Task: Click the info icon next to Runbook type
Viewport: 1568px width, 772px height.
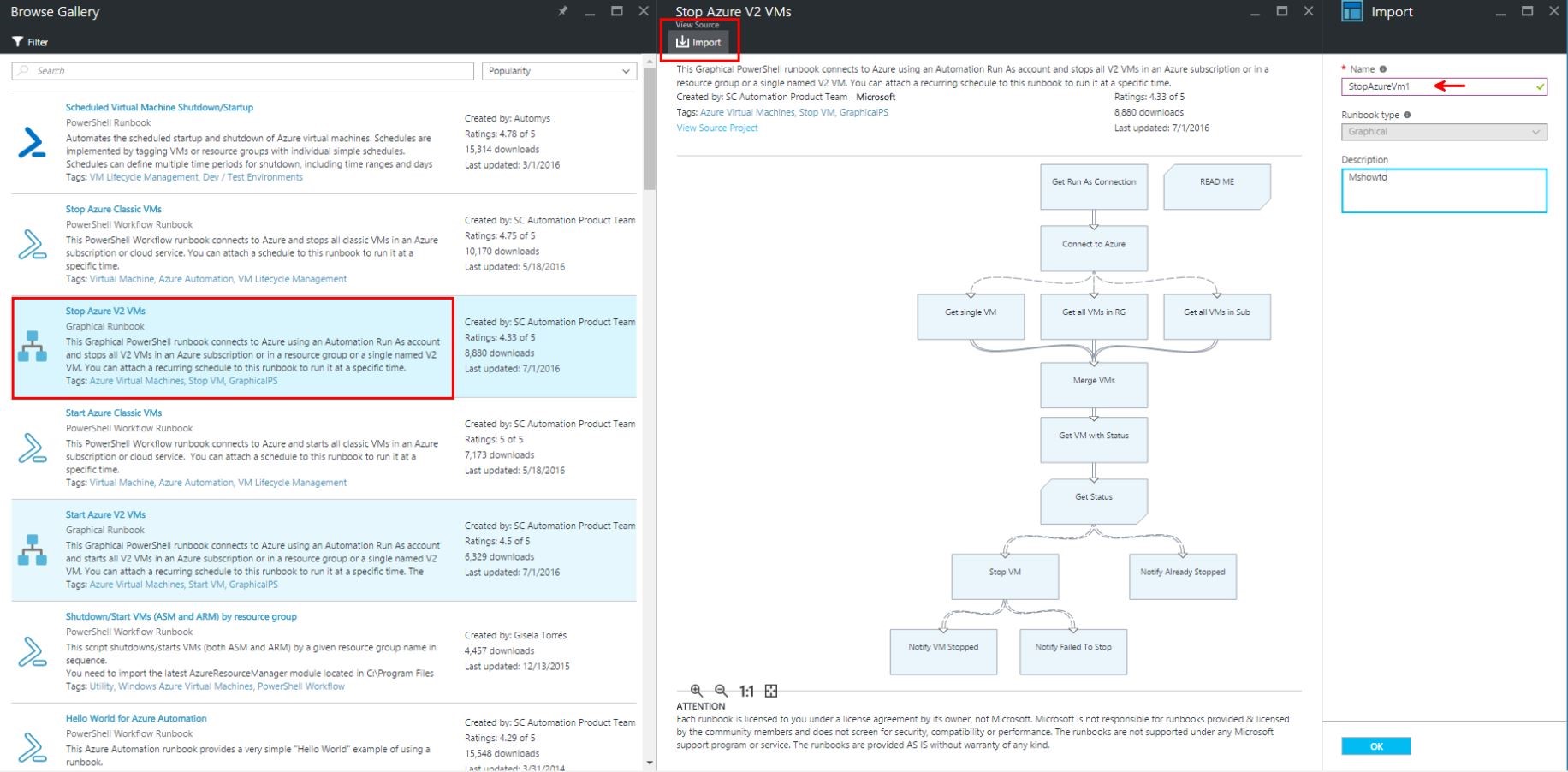Action: tap(1407, 115)
